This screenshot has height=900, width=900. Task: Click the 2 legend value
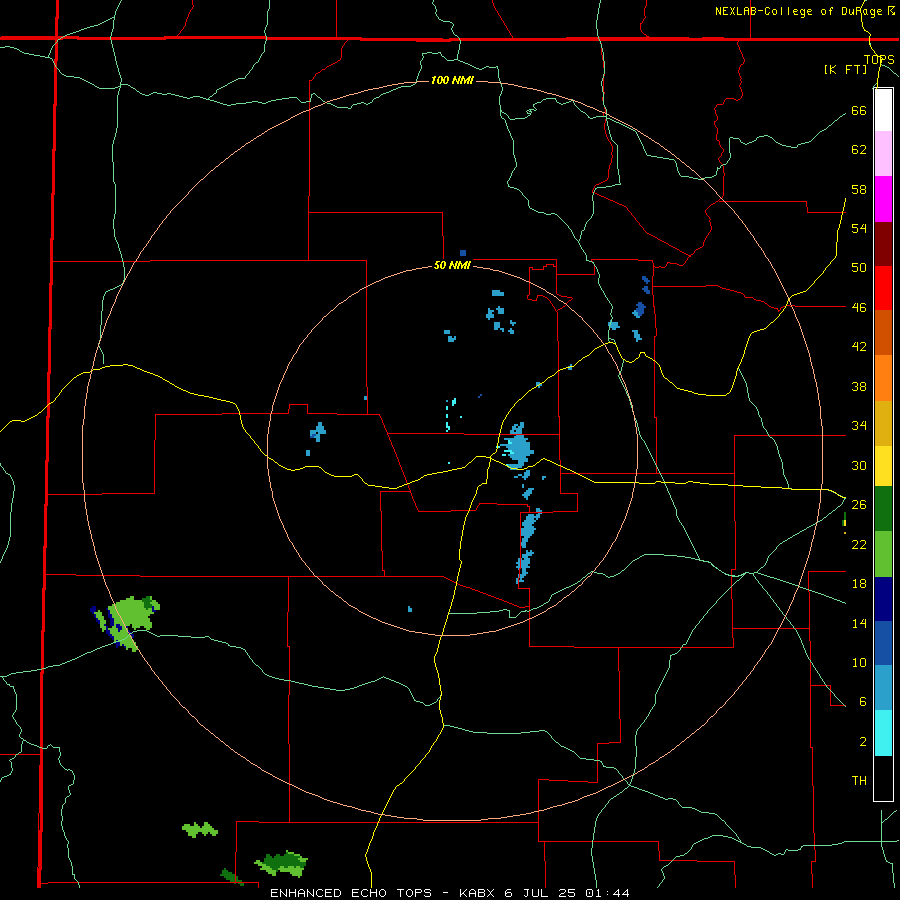click(863, 742)
